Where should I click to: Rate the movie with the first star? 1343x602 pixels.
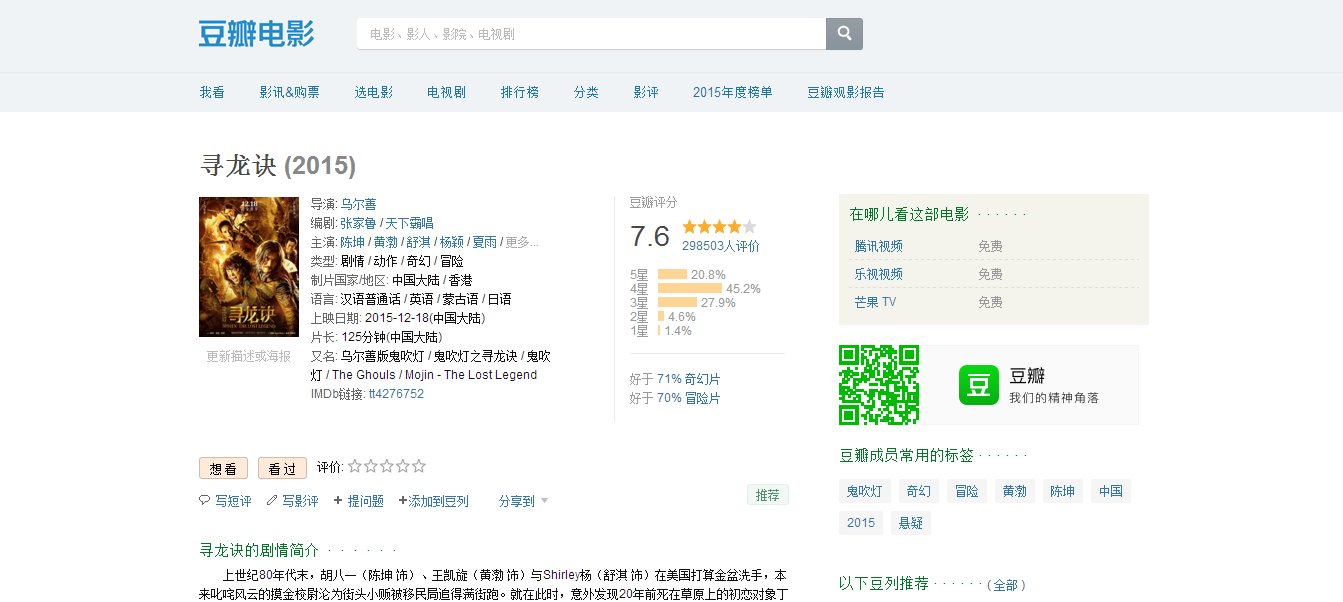(x=355, y=465)
